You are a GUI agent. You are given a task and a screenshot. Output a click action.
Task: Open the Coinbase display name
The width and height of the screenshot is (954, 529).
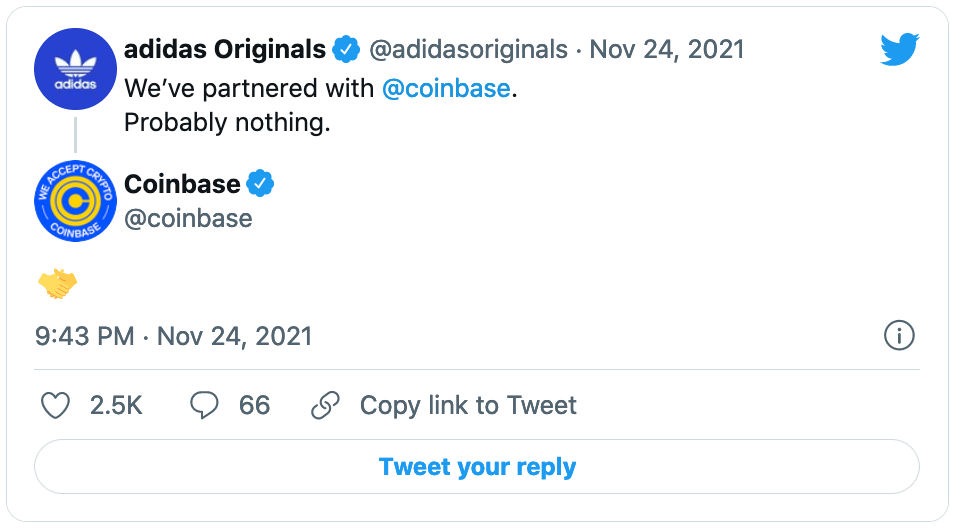182,184
